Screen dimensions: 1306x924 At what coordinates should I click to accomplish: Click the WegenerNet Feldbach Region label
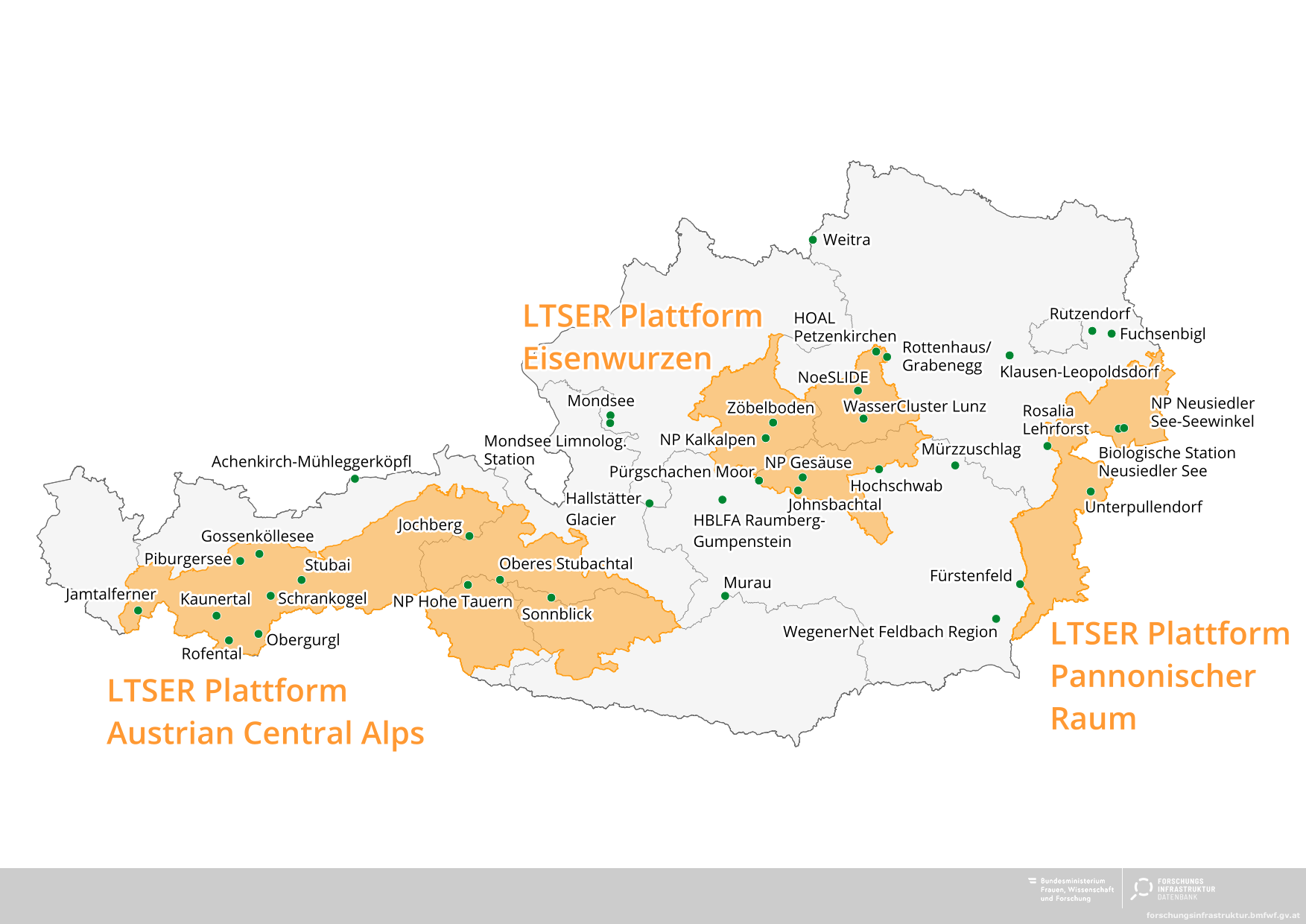pyautogui.click(x=890, y=632)
